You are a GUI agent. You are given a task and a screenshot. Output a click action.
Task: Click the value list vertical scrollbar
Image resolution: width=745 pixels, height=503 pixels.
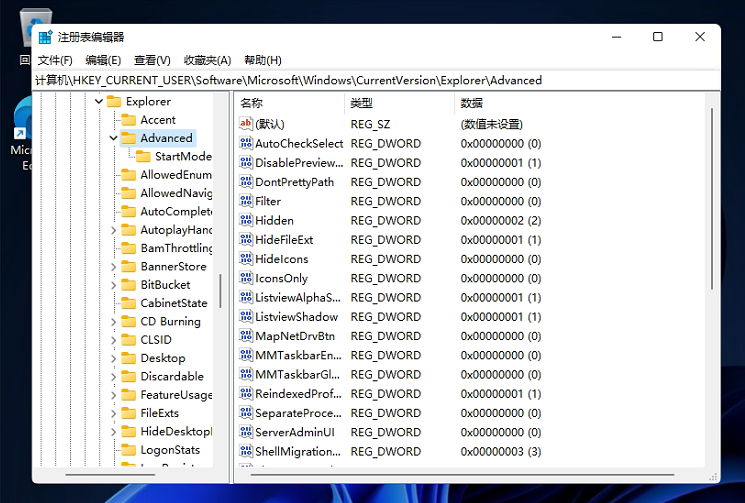coord(712,199)
